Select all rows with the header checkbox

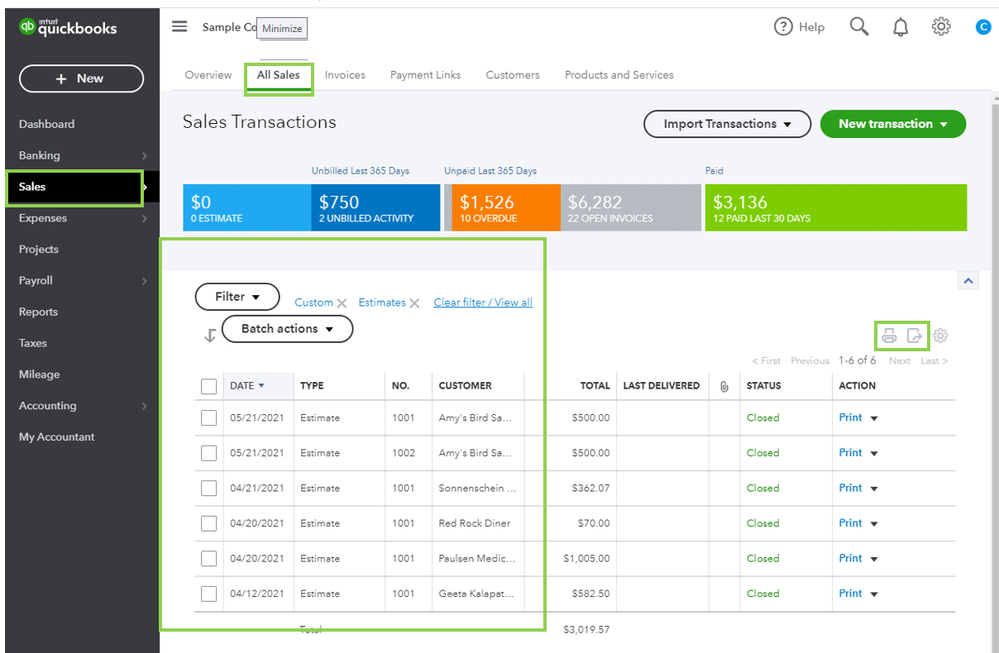coord(208,386)
